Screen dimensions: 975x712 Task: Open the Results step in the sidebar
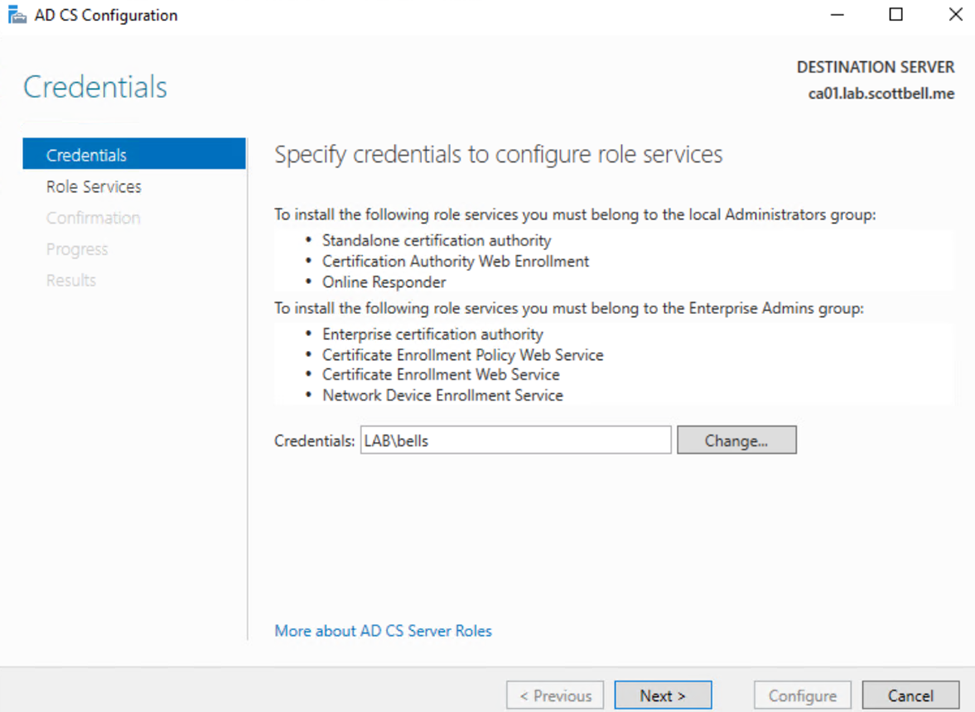(71, 280)
